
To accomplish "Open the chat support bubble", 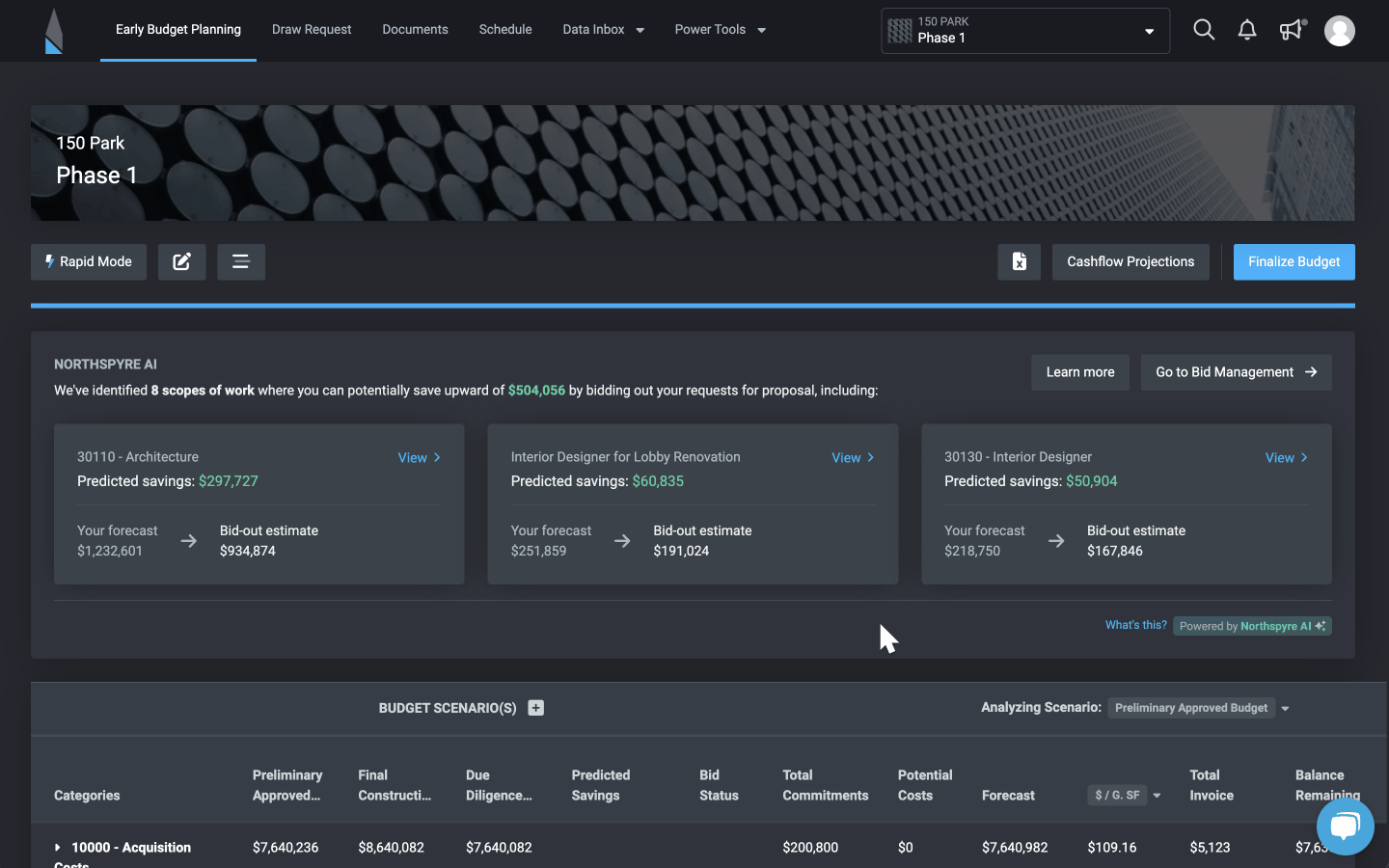I will tap(1346, 826).
